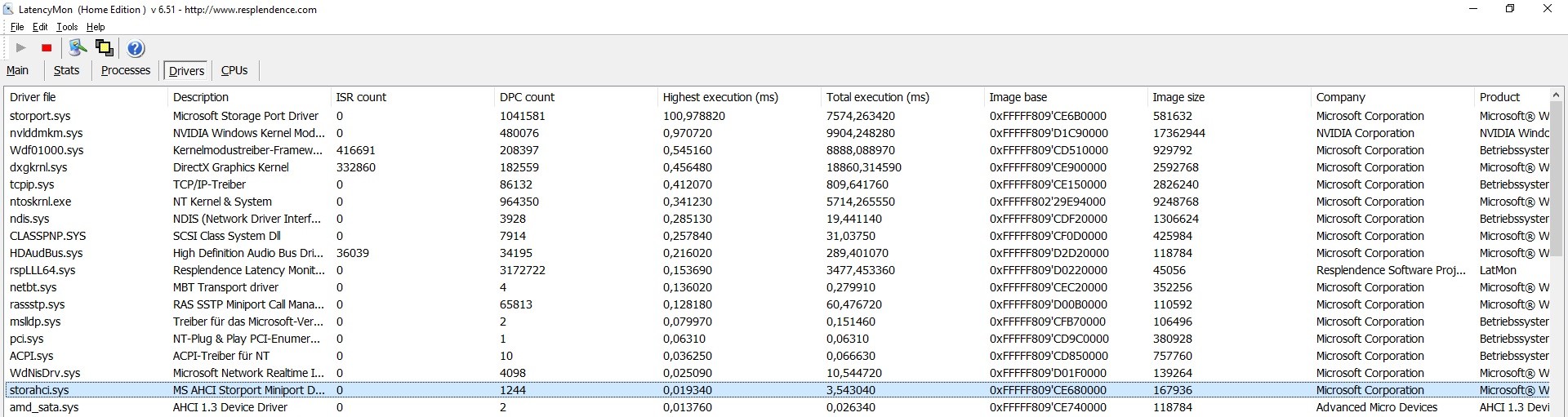Click the computer-with-pencil toolbar icon
Screen dimensions: 1568x417
tap(78, 48)
